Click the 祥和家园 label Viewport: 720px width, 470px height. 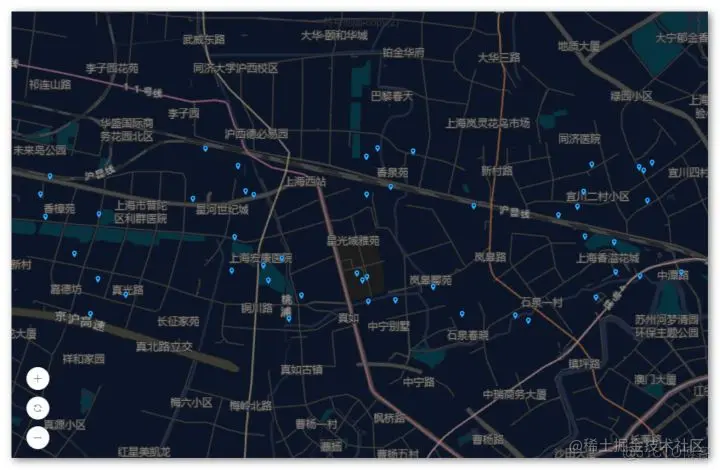coord(84,358)
